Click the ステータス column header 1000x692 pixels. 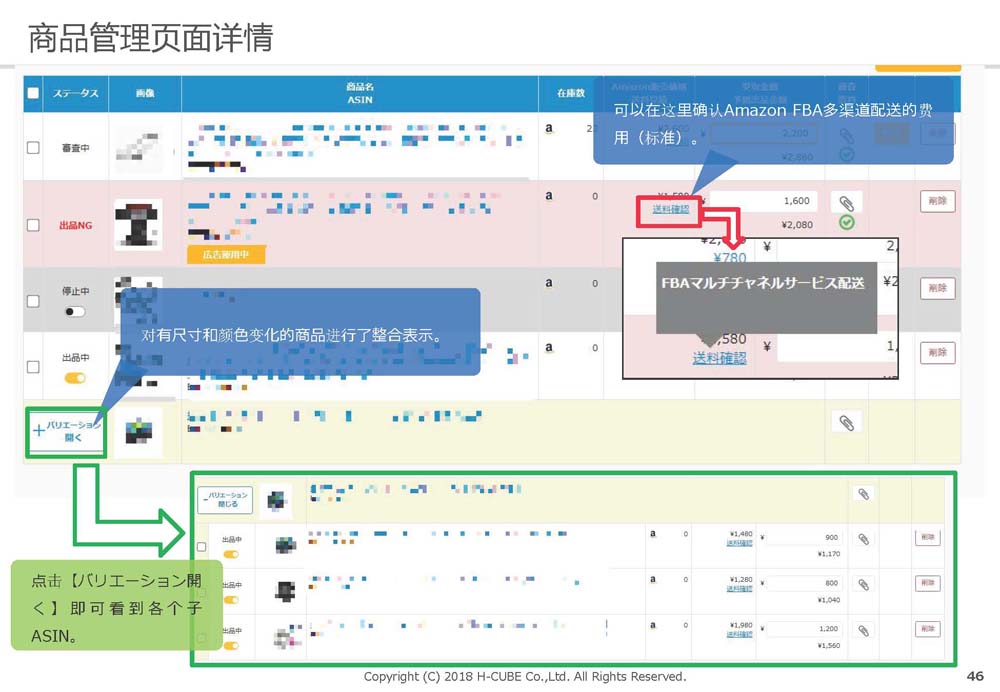coord(75,93)
